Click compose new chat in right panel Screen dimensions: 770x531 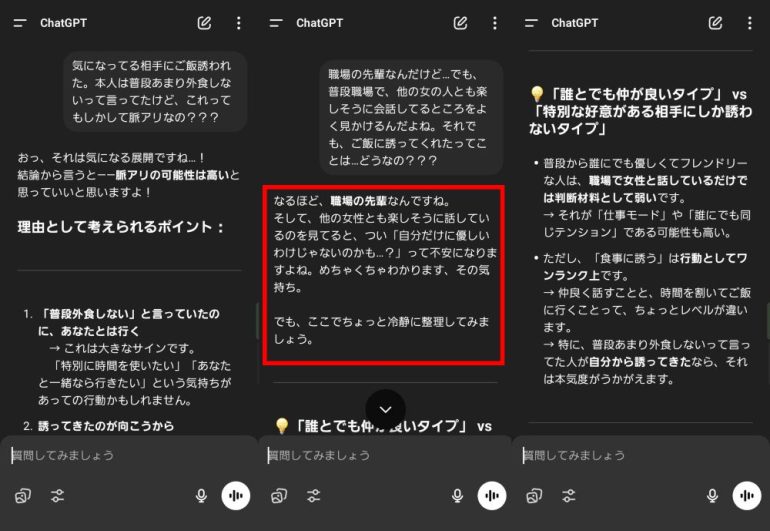pyautogui.click(x=715, y=23)
